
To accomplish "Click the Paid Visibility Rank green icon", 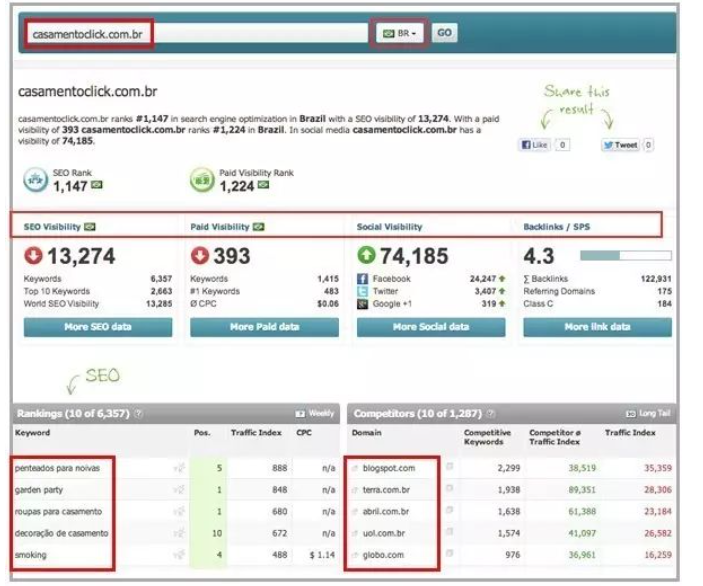I will point(202,180).
